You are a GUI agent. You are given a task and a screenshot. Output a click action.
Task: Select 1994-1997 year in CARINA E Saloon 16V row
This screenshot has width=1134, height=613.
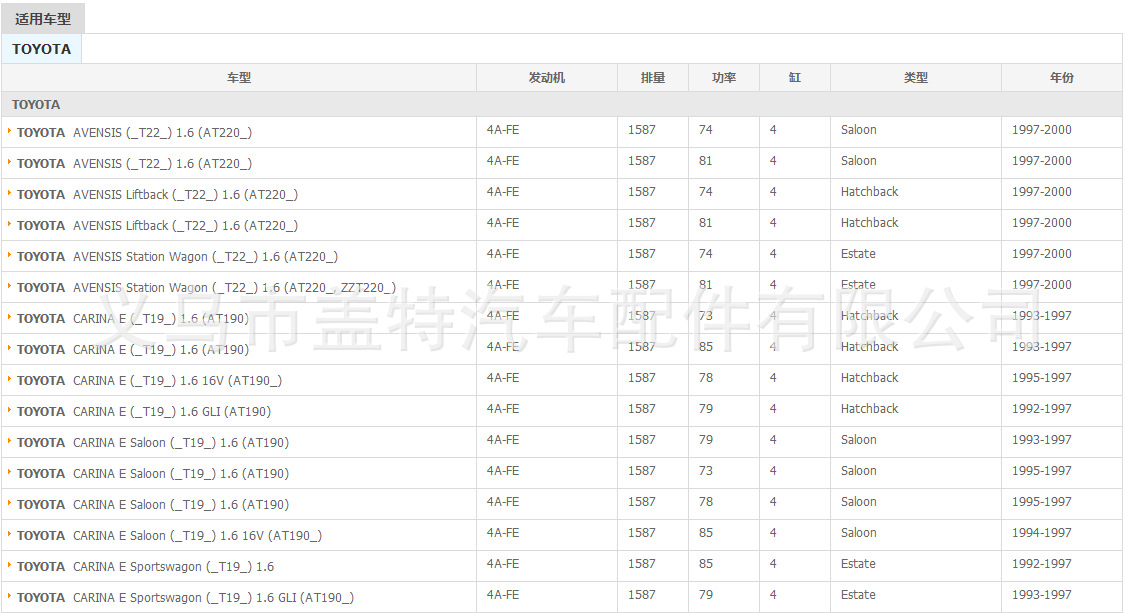click(1041, 533)
